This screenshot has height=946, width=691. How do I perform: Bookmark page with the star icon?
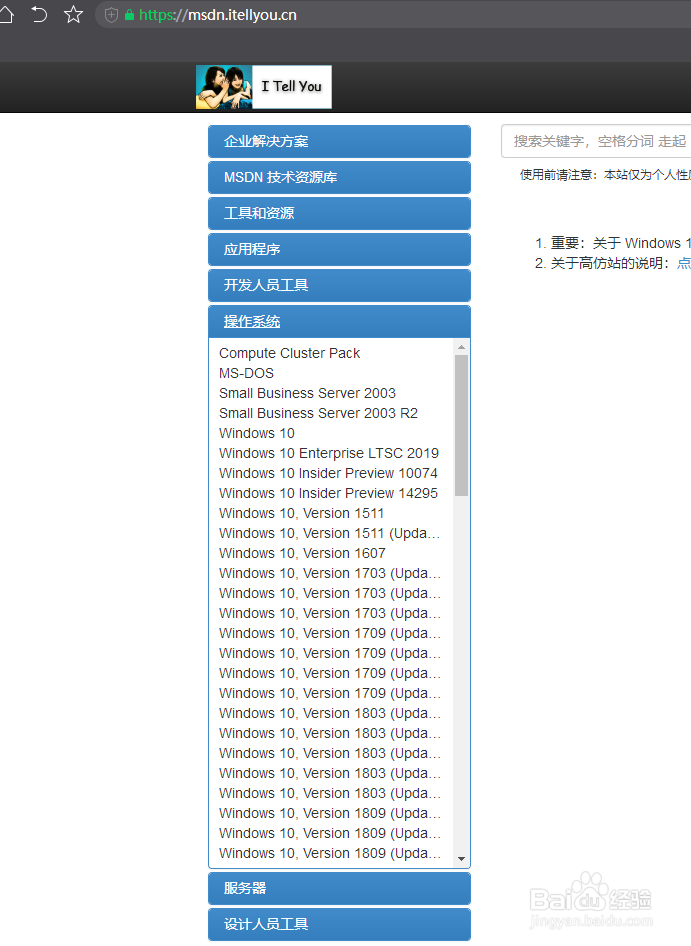[x=73, y=14]
